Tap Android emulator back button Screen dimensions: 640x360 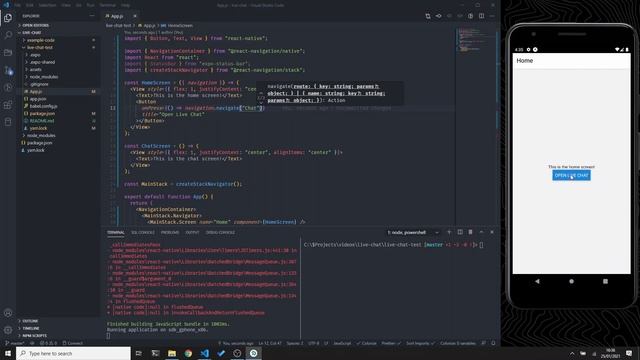(537, 281)
